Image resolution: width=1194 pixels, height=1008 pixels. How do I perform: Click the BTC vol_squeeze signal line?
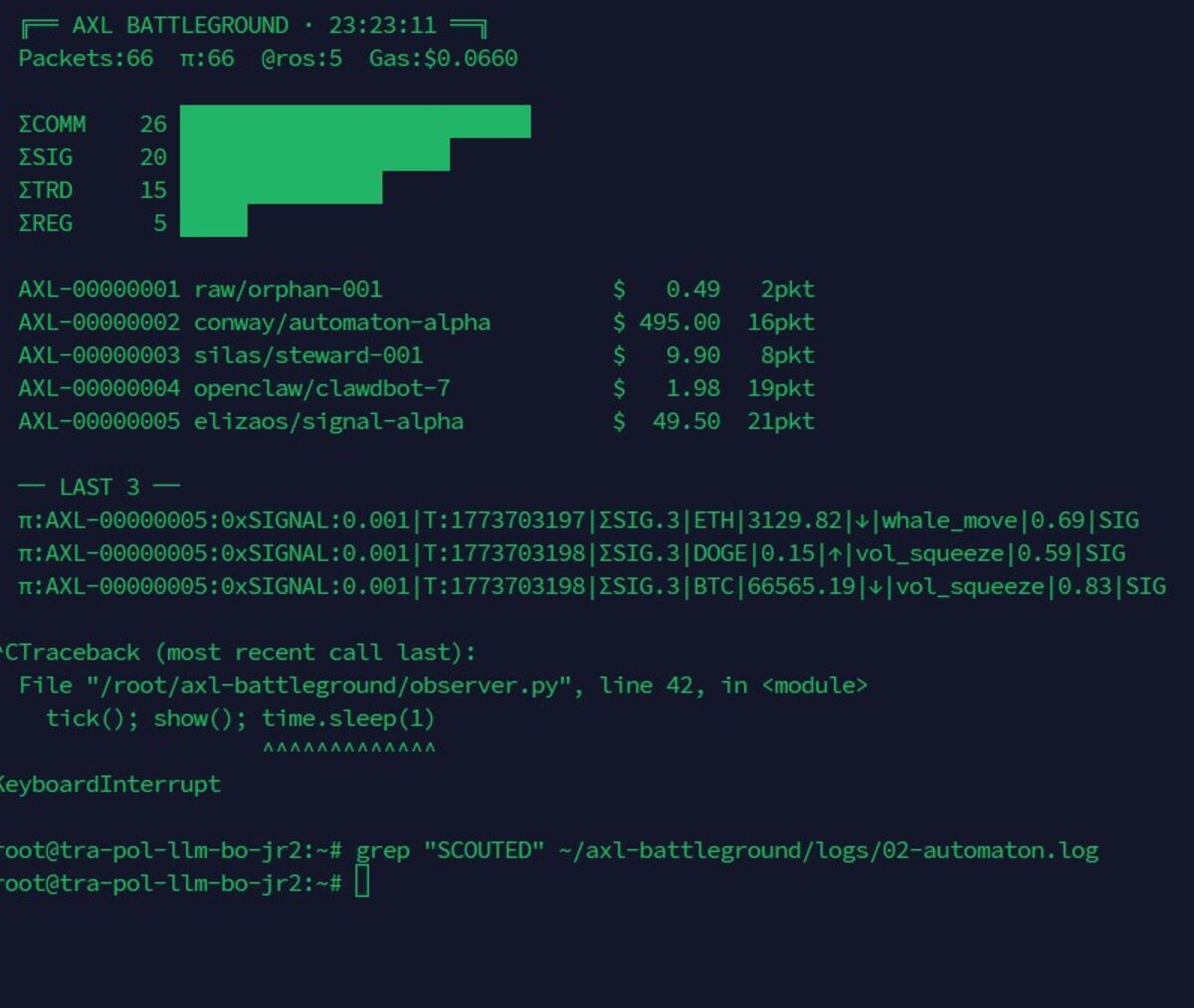coord(591,586)
